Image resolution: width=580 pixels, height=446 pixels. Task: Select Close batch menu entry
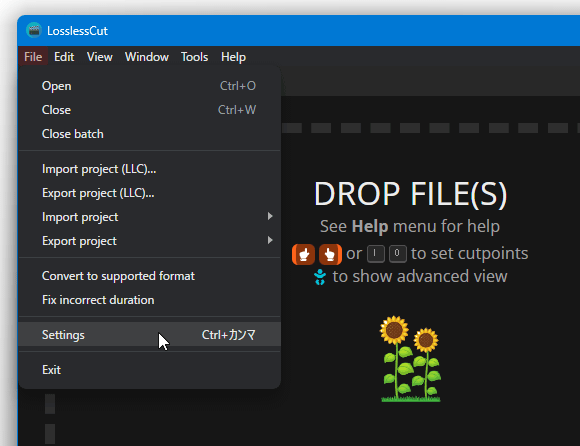pos(150,134)
